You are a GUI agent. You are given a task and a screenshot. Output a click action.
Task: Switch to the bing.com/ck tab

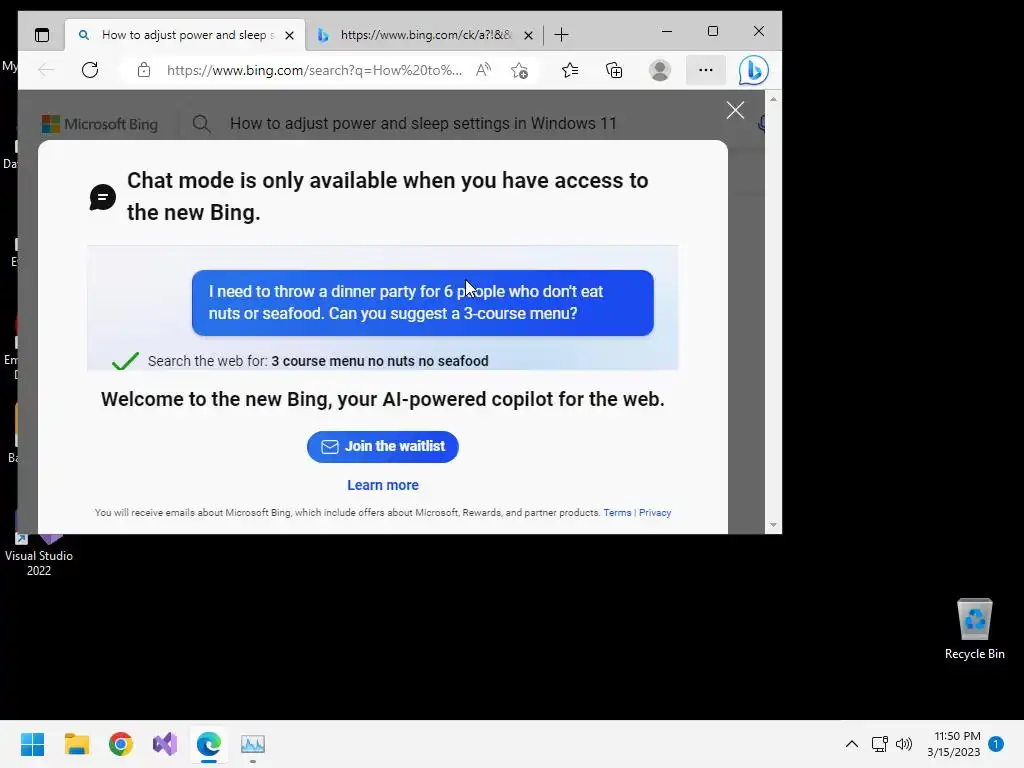[424, 35]
